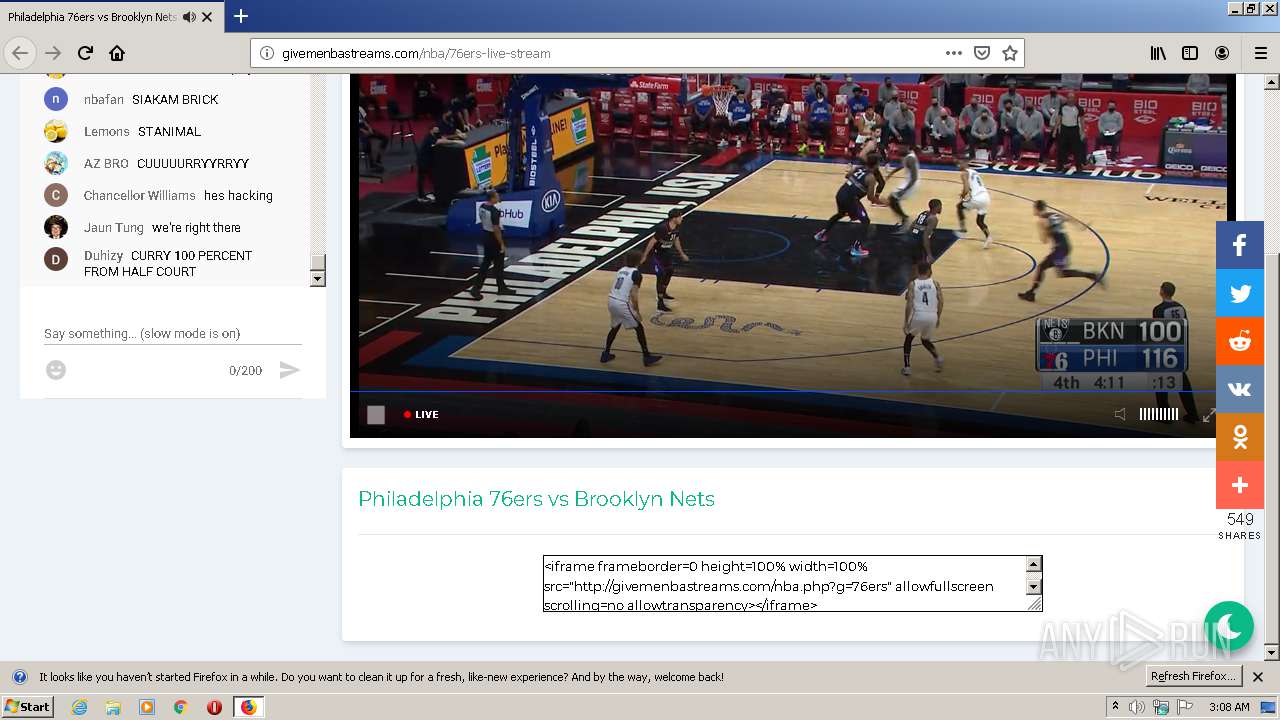Click the Philadelphia 76ers vs Brooklyn Nets heading
This screenshot has width=1280, height=720.
[536, 499]
